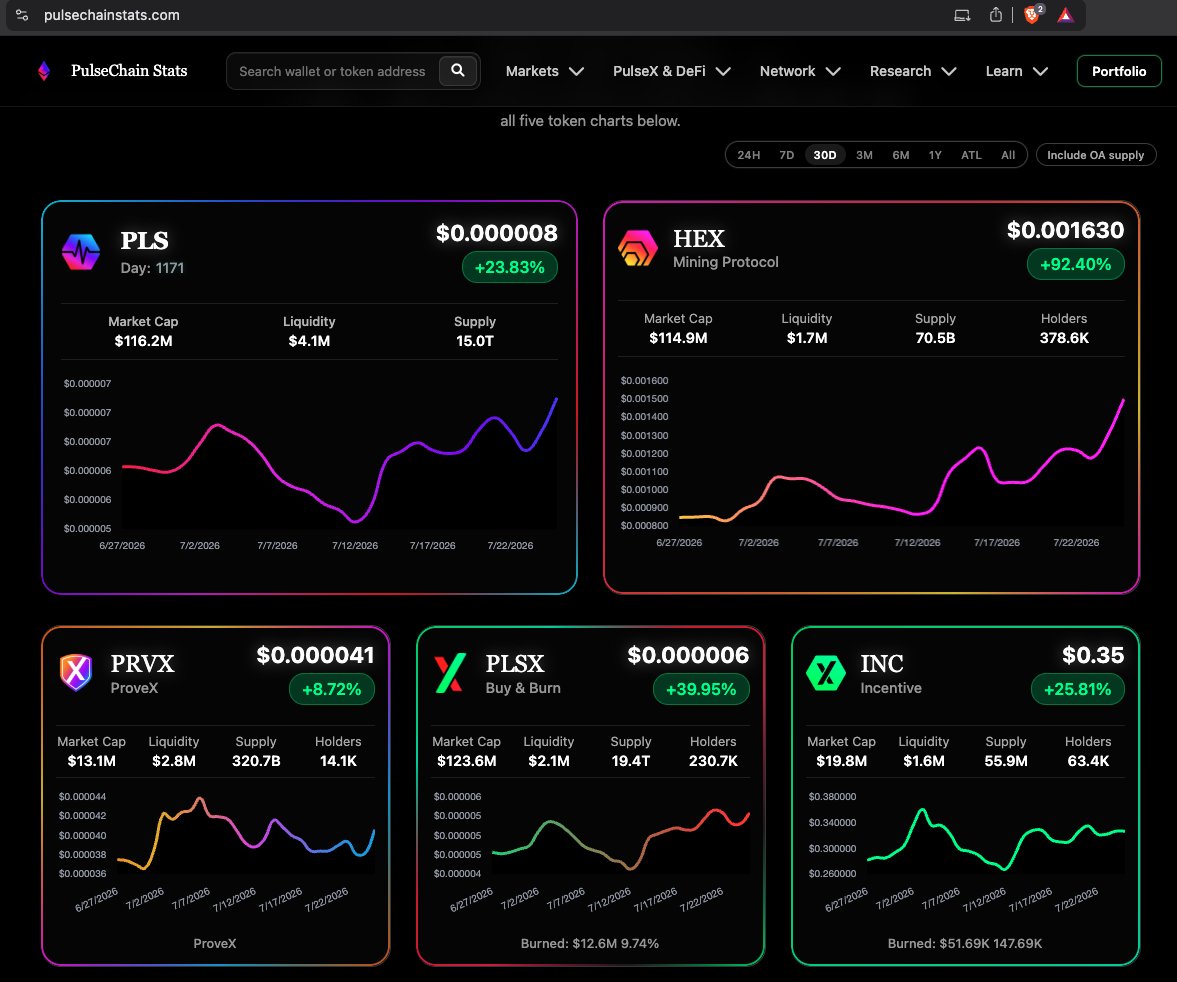The height and width of the screenshot is (982, 1177).
Task: Open the PLS token heartbeat icon
Action: point(81,252)
